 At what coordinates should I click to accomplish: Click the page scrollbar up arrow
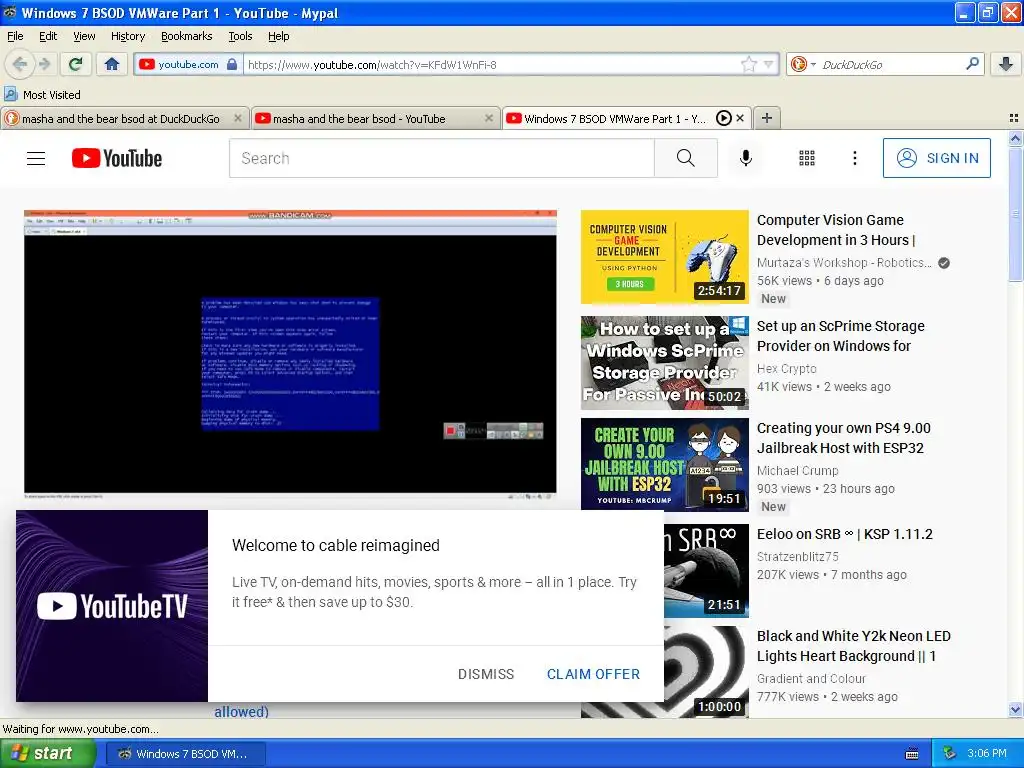1015,138
